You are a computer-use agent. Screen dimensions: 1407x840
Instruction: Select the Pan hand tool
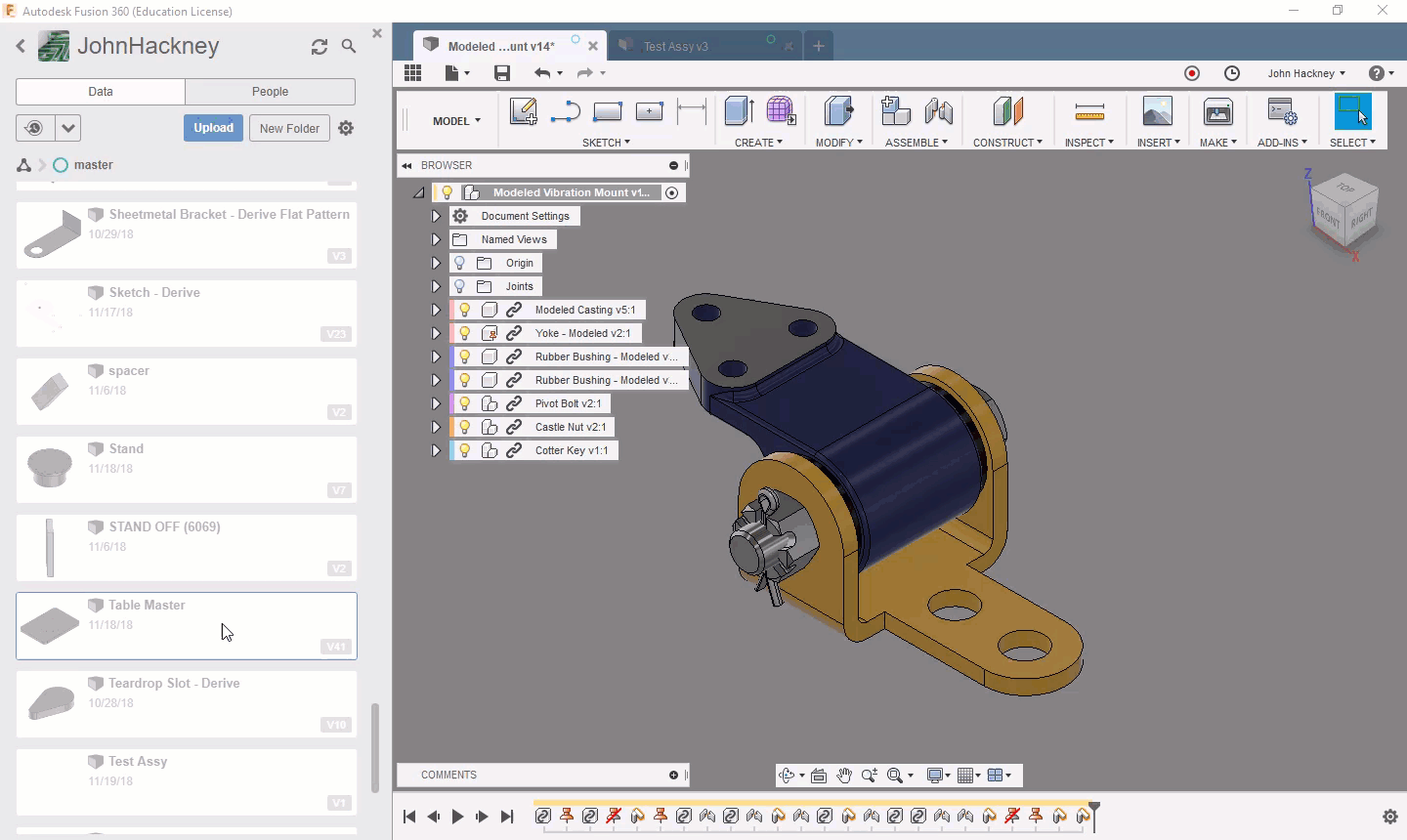844,776
